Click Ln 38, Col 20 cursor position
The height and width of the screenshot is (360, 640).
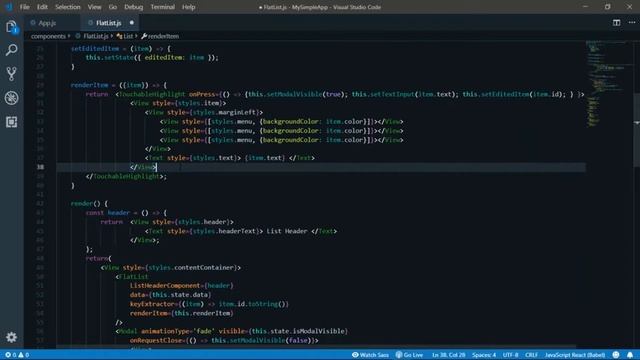click(x=449, y=355)
